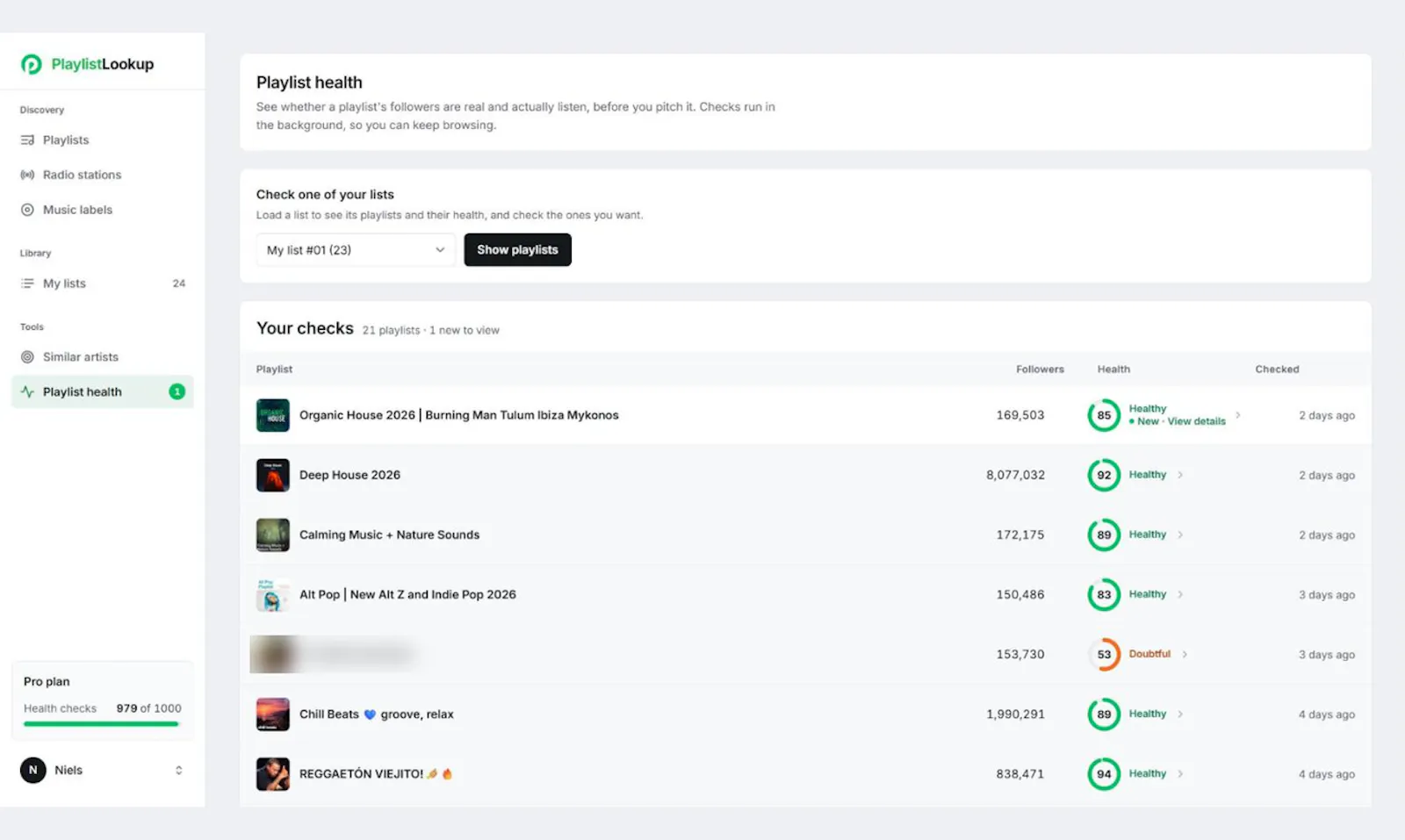Open the My list #01 (23) dropdown
Image resolution: width=1405 pixels, height=840 pixels.
[356, 250]
